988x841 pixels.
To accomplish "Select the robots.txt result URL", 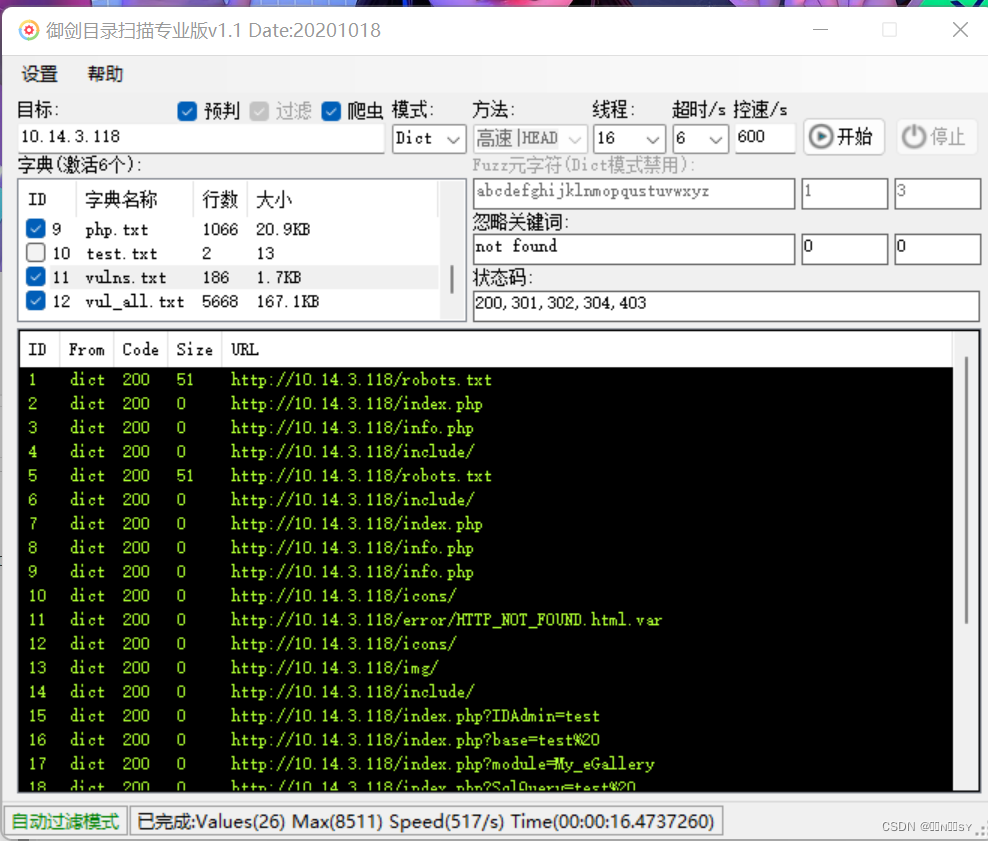I will coord(358,379).
